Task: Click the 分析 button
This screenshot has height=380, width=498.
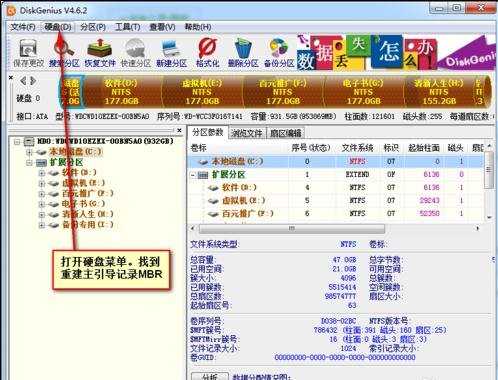Action: point(210,377)
